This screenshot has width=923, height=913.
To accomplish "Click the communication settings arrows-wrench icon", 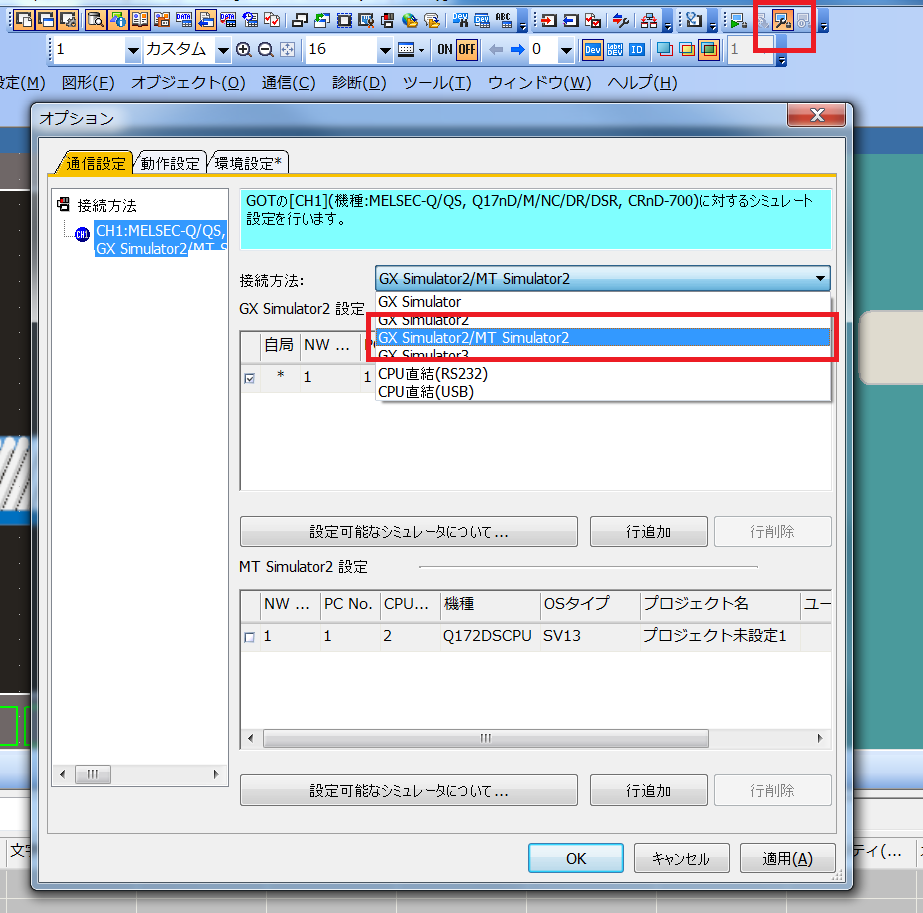I will pyautogui.click(x=620, y=21).
